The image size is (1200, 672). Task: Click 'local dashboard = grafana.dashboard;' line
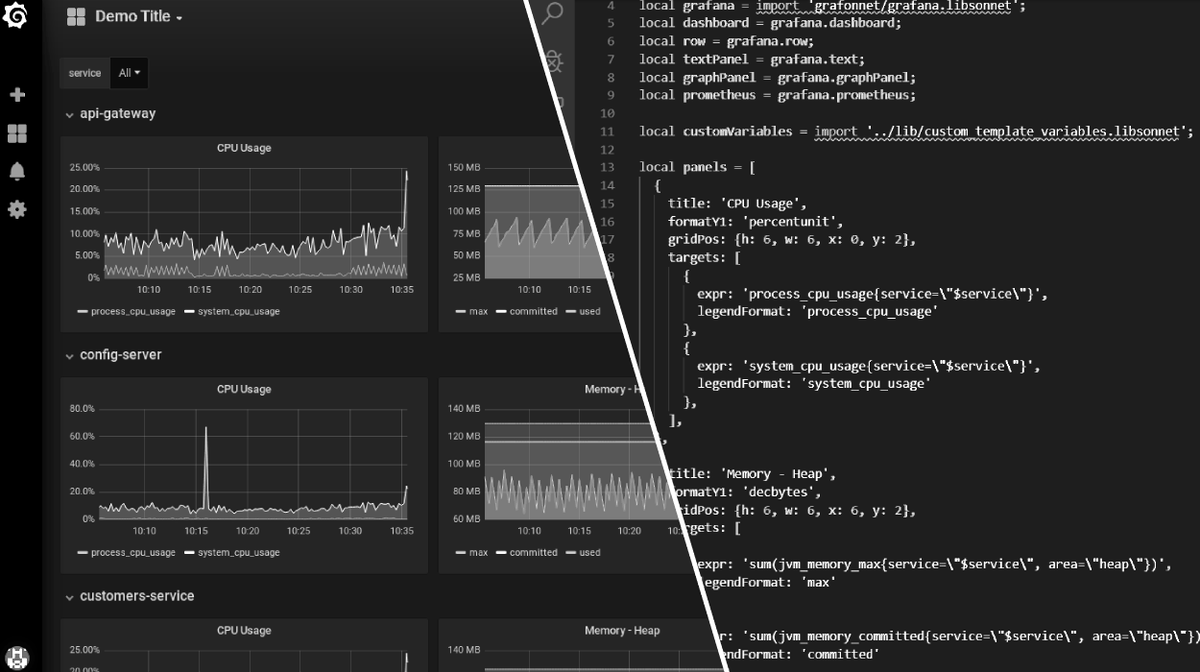coord(770,23)
